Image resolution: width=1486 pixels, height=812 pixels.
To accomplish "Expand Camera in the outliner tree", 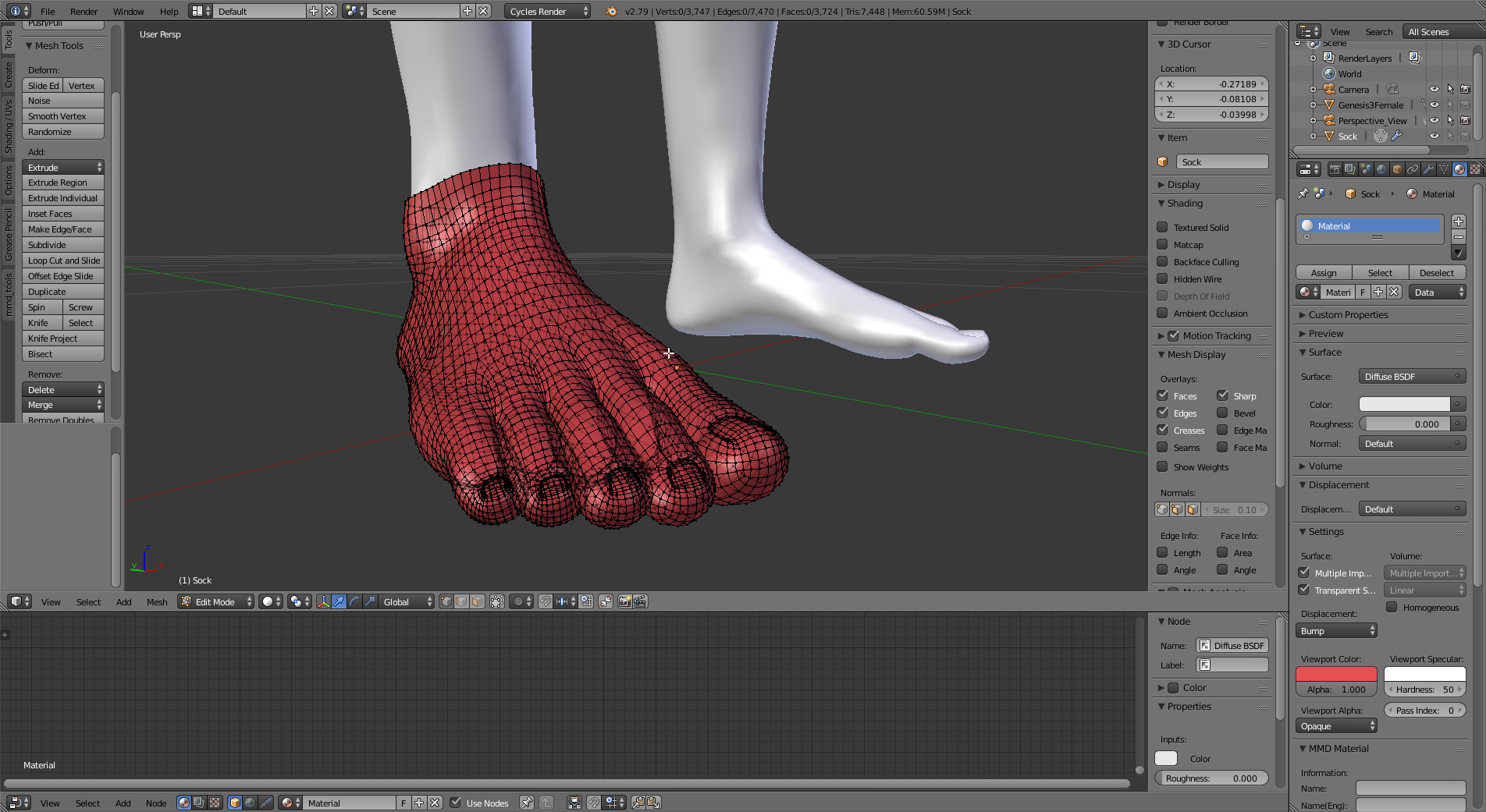I will [1313, 89].
